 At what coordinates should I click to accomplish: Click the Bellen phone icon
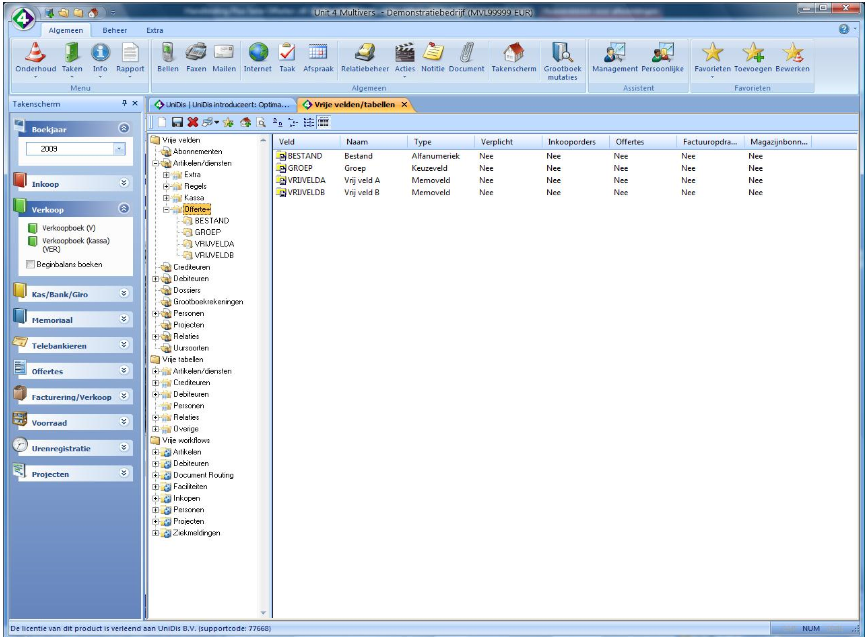coord(168,53)
